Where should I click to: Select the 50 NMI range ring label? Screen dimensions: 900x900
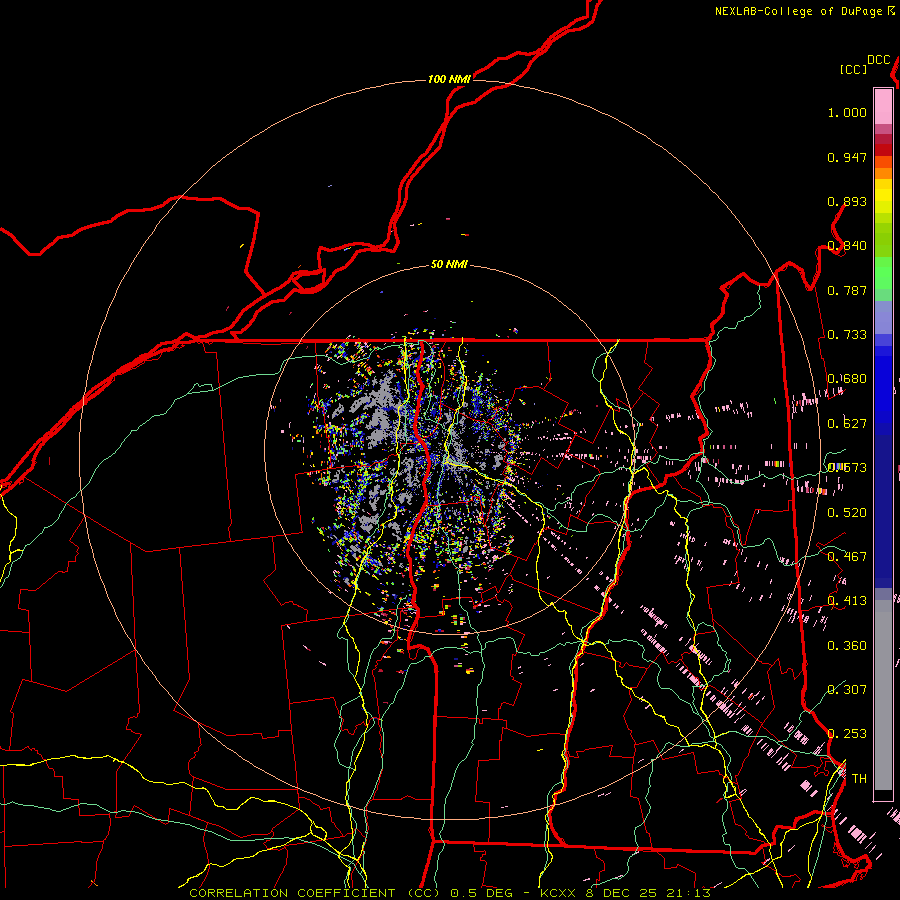(x=449, y=265)
